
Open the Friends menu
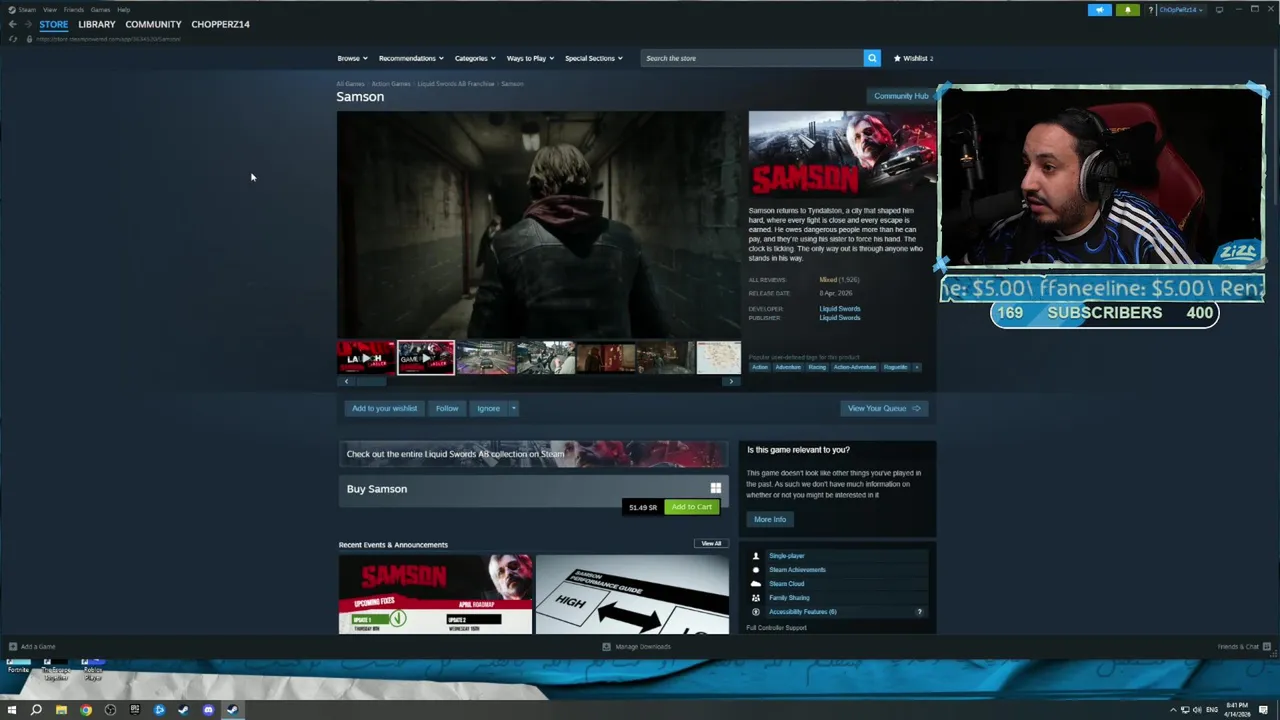point(74,10)
